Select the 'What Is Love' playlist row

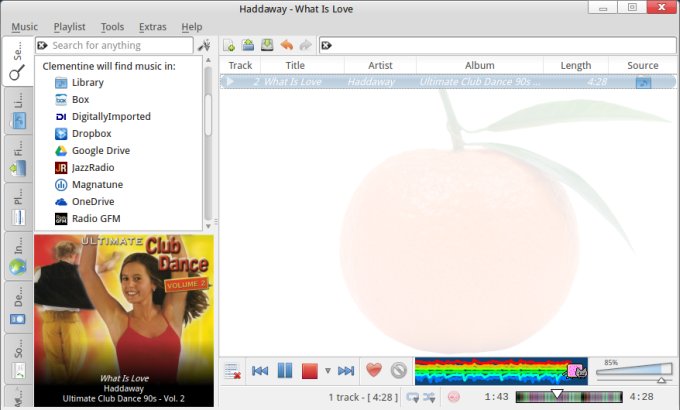coord(448,82)
